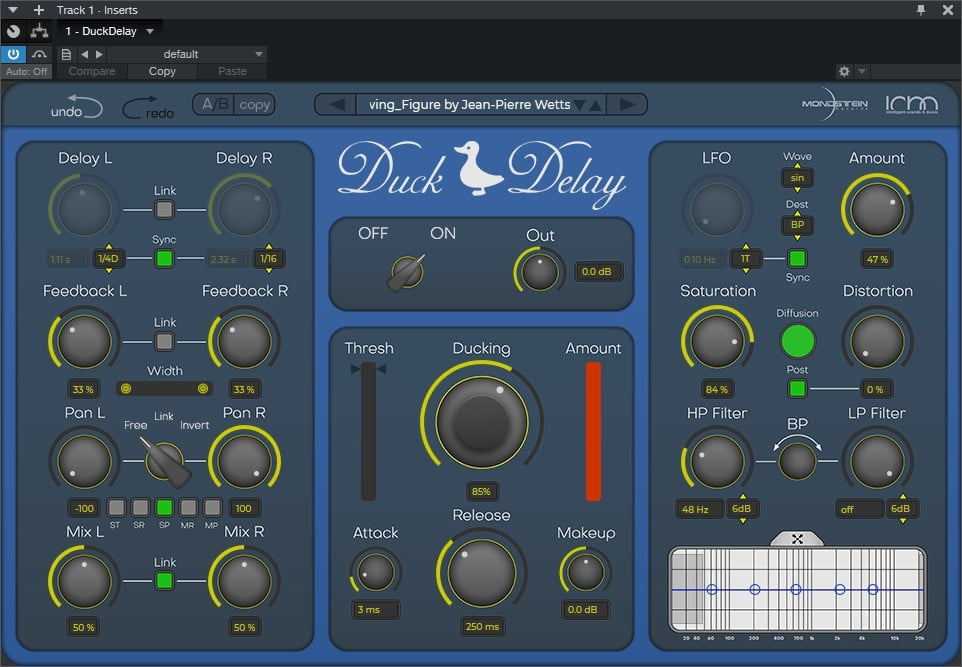Screen dimensions: 962x667
Task: Click the Ducking 85% value field
Action: point(482,491)
